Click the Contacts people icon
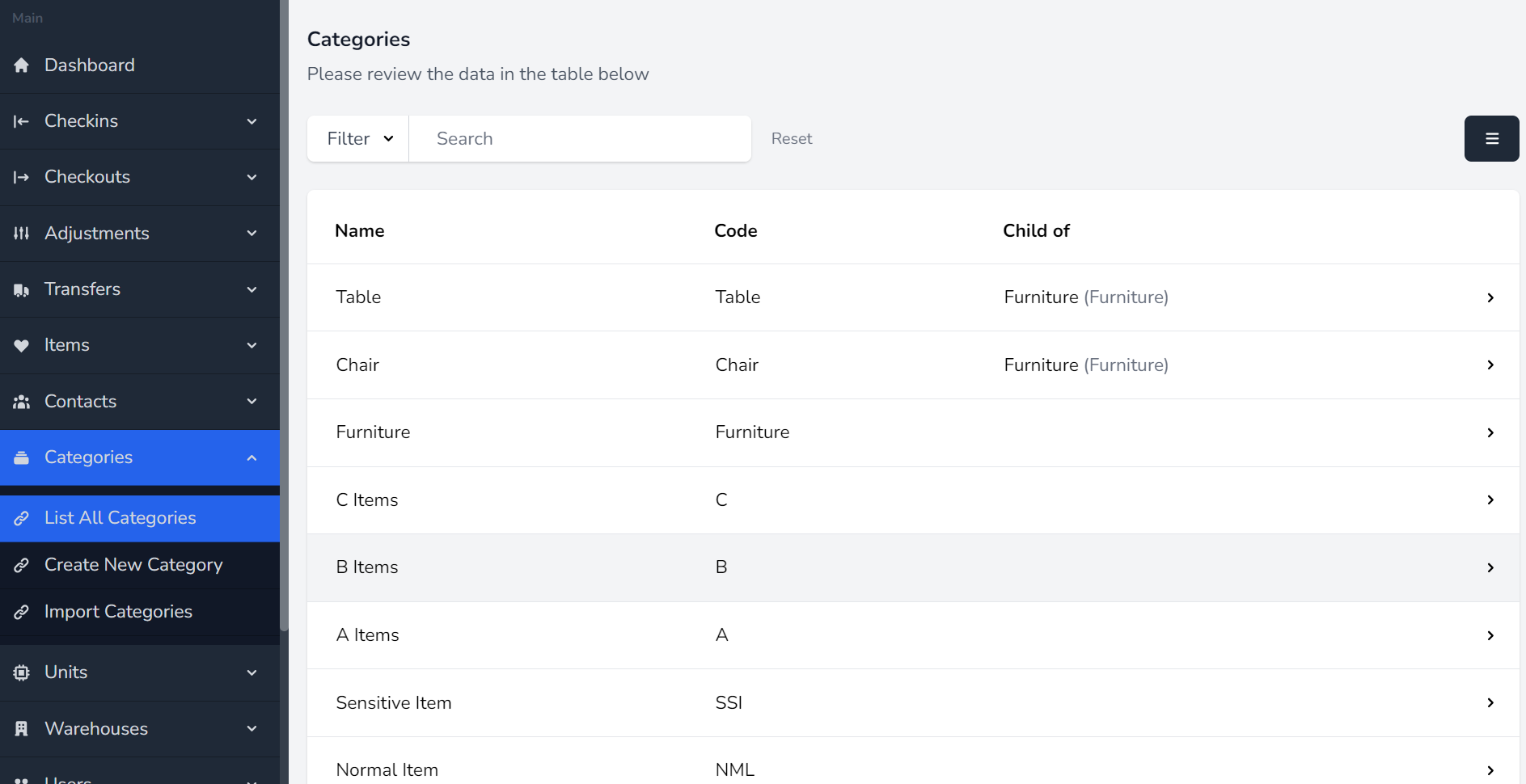Screen dimensions: 1526x784 (x=22, y=402)
